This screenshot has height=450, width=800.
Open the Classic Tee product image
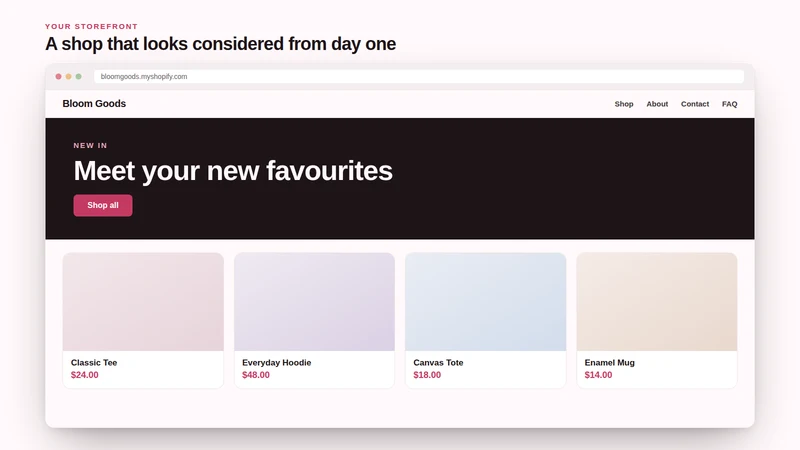click(143, 302)
